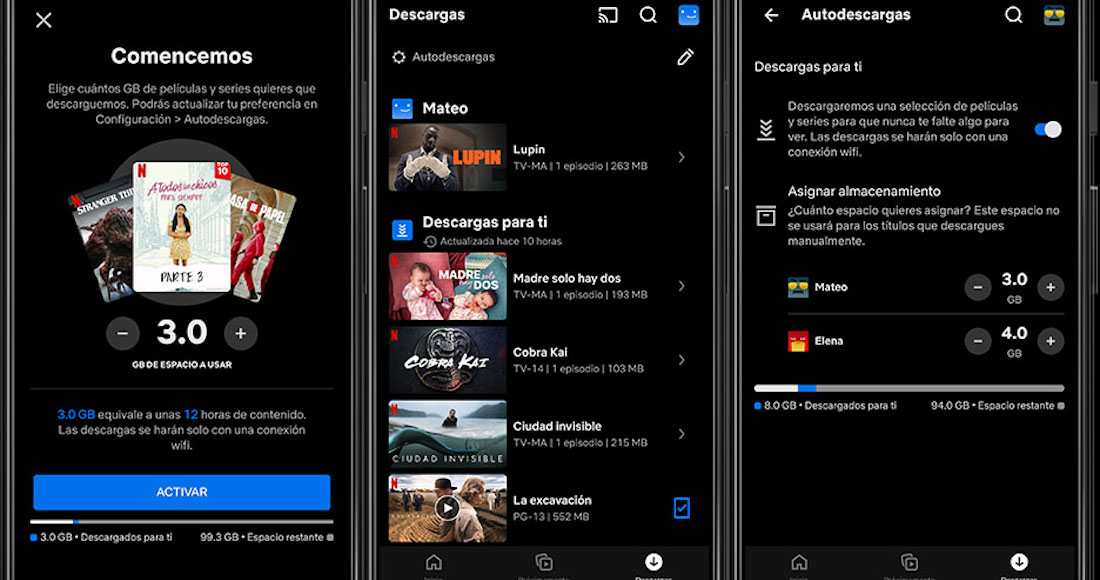Viewport: 1100px width, 580px height.
Task: Increase Elena's storage allocation
Action: (x=1049, y=341)
